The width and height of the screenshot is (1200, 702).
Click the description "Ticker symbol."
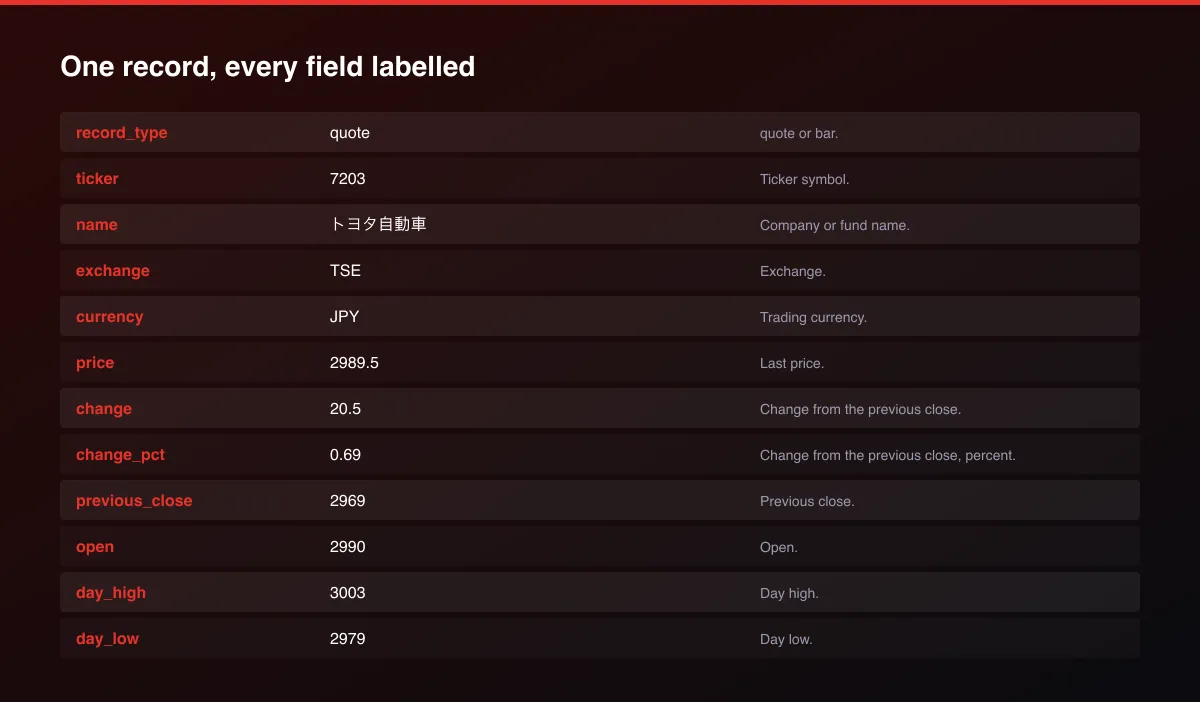(805, 179)
